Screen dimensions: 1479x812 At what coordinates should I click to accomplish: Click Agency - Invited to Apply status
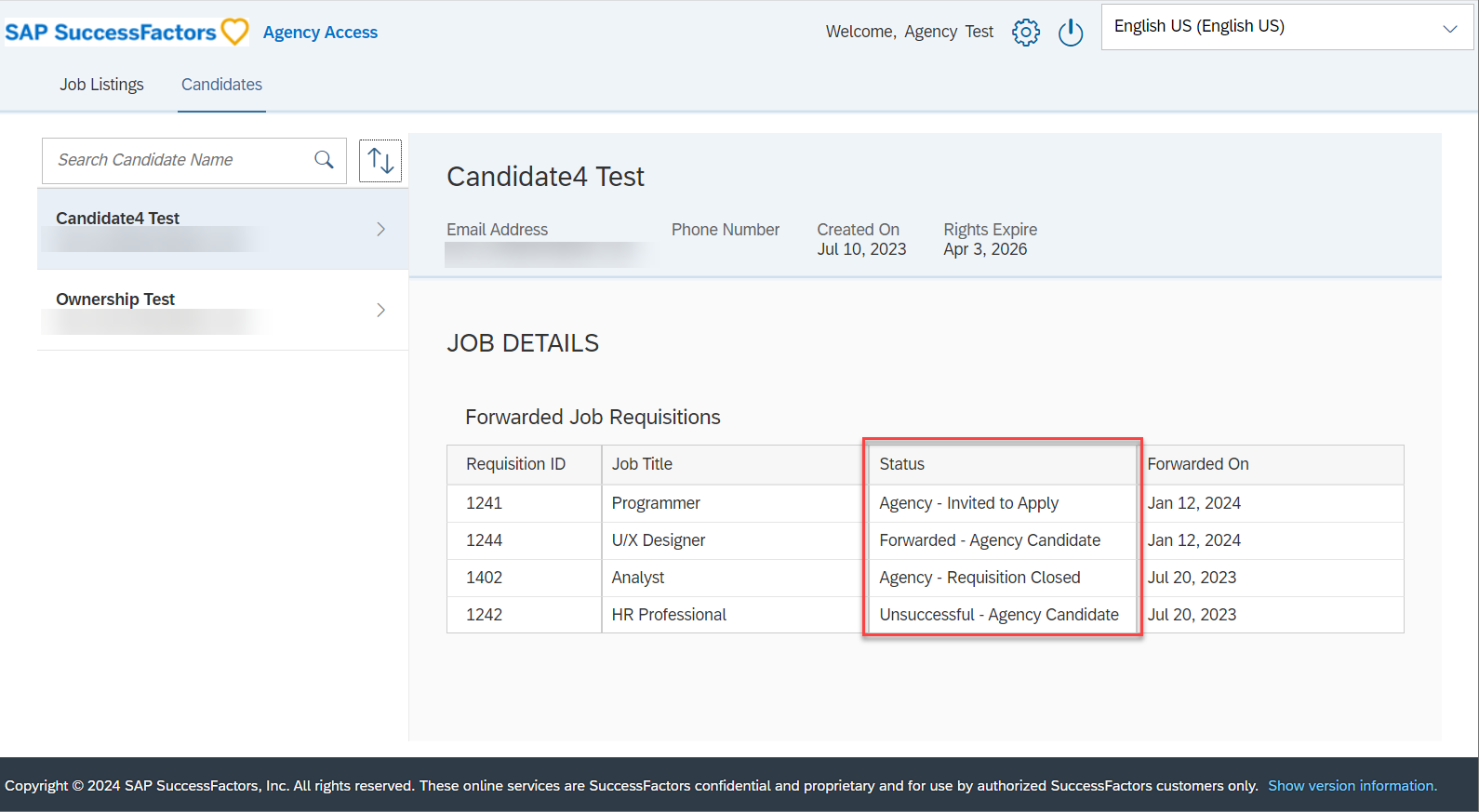pyautogui.click(x=968, y=503)
